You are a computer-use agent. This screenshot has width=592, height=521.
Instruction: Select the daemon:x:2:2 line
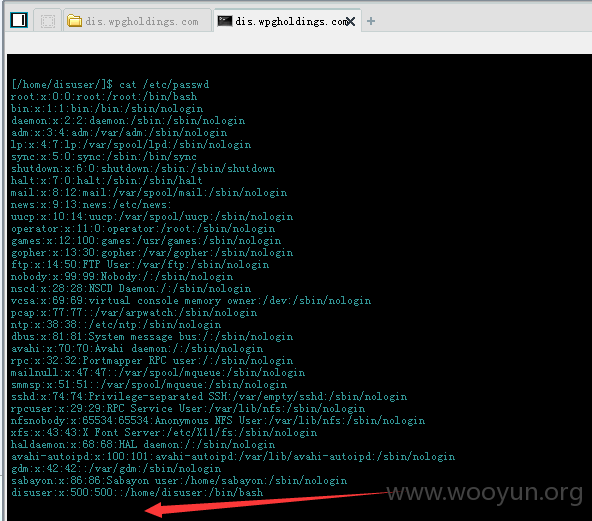[x=128, y=121]
